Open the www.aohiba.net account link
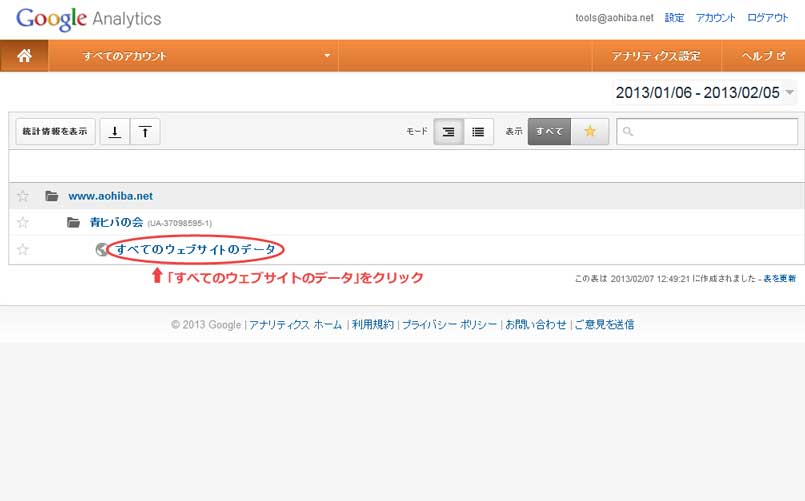 110,196
